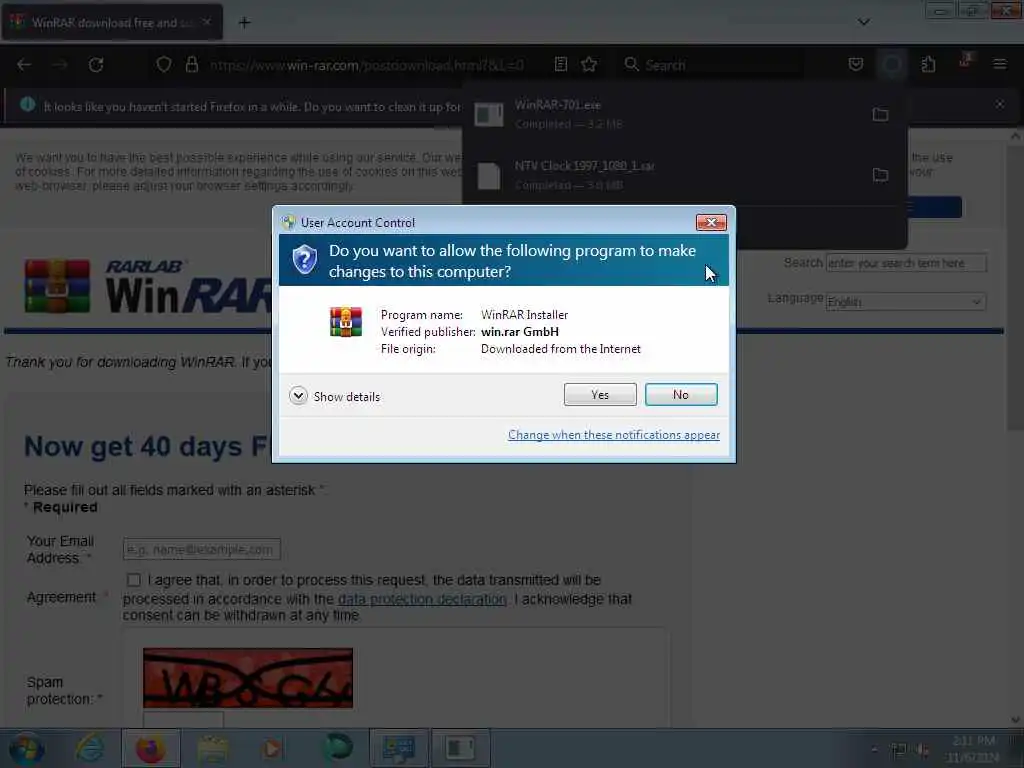Click the WinRAR books logo
Viewport: 1024px width, 768px height.
57,286
